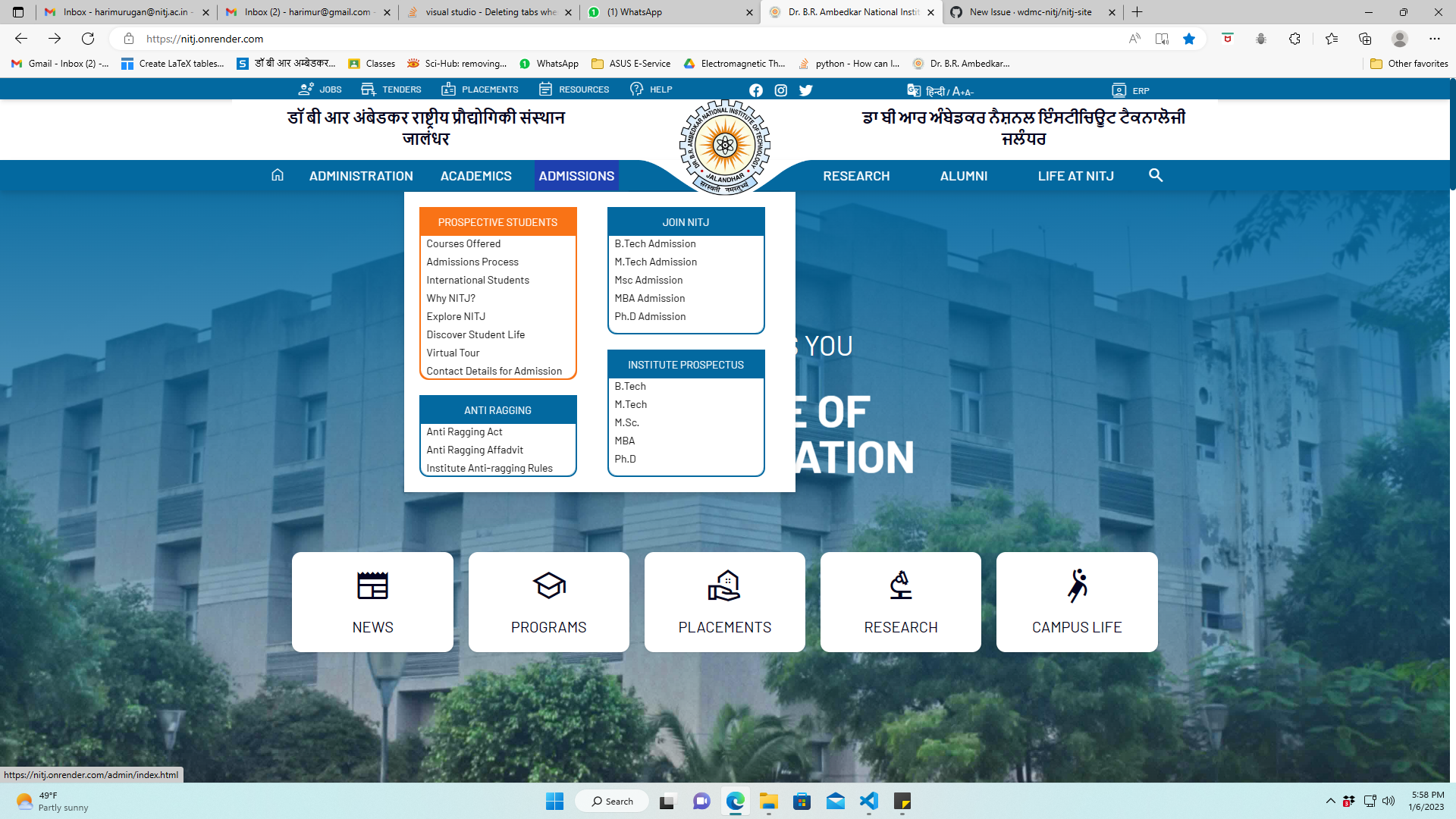Expand the Administration menu
1456x819 pixels.
tap(361, 176)
